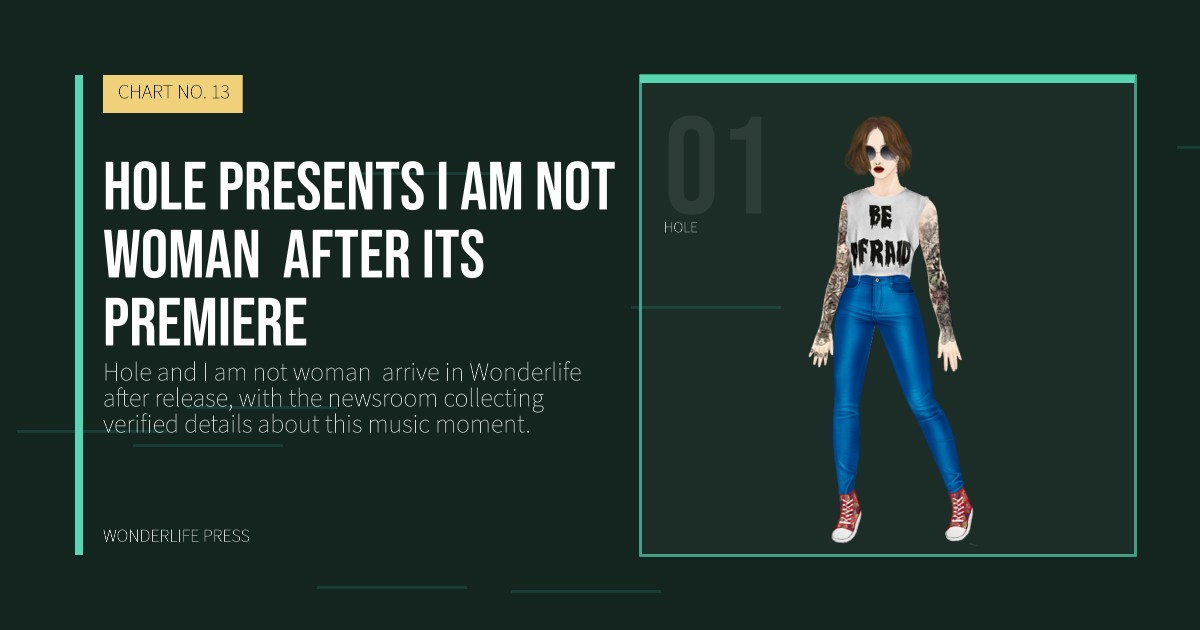Click the headline "Hole presents I am not woman after its premiere"
Screen dimensions: 1200x630
tap(359, 253)
